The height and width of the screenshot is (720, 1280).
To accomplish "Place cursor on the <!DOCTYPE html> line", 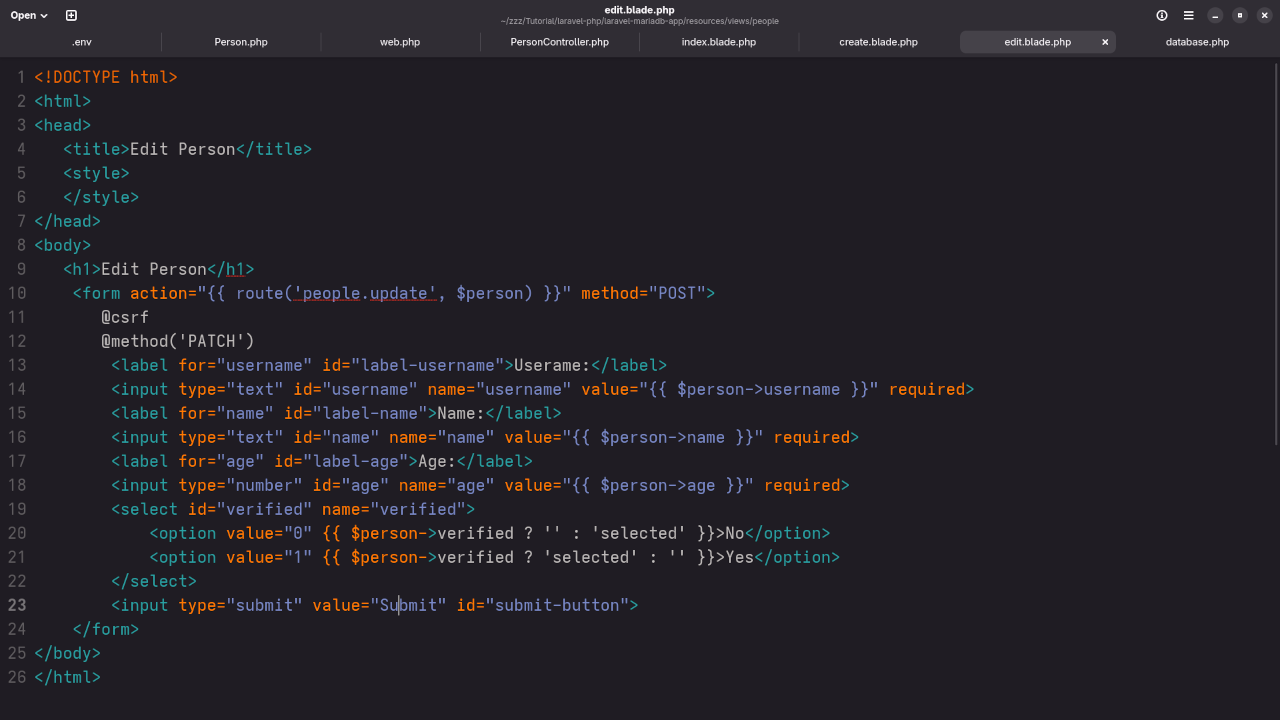I will coord(105,77).
